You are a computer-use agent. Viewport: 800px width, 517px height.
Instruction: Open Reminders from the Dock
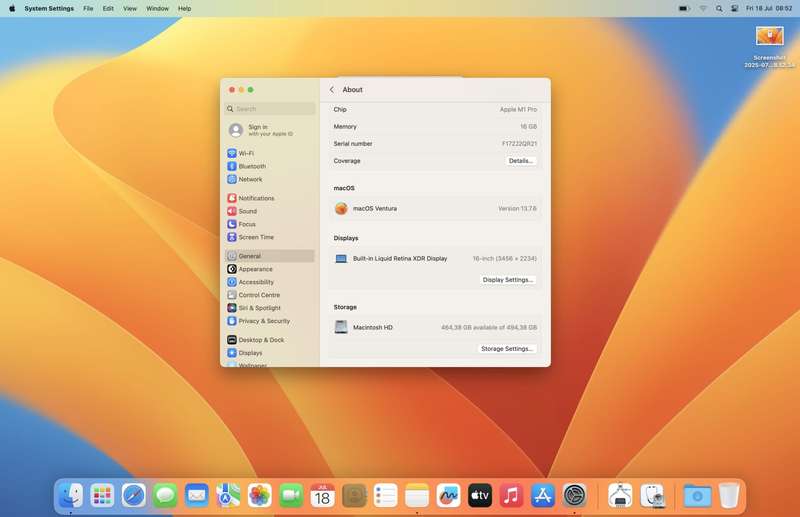pos(385,495)
